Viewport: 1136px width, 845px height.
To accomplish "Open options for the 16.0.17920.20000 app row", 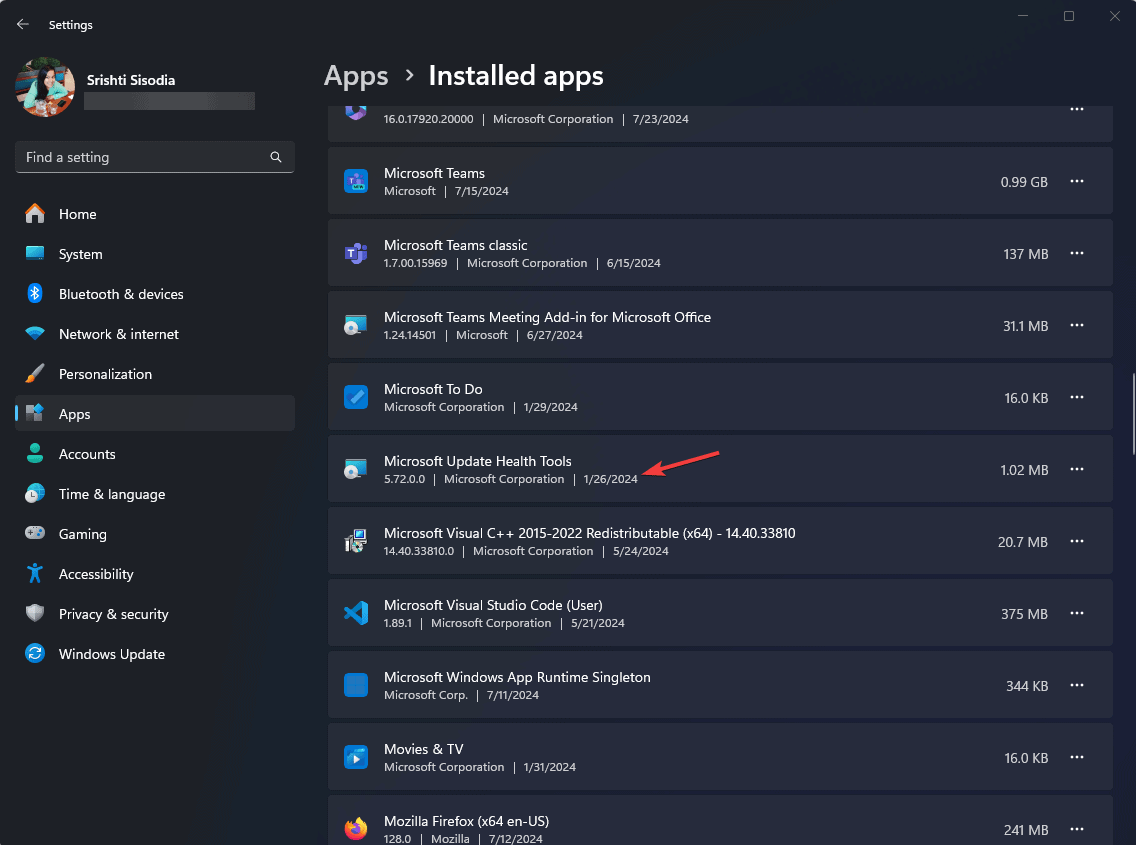I will [1077, 109].
